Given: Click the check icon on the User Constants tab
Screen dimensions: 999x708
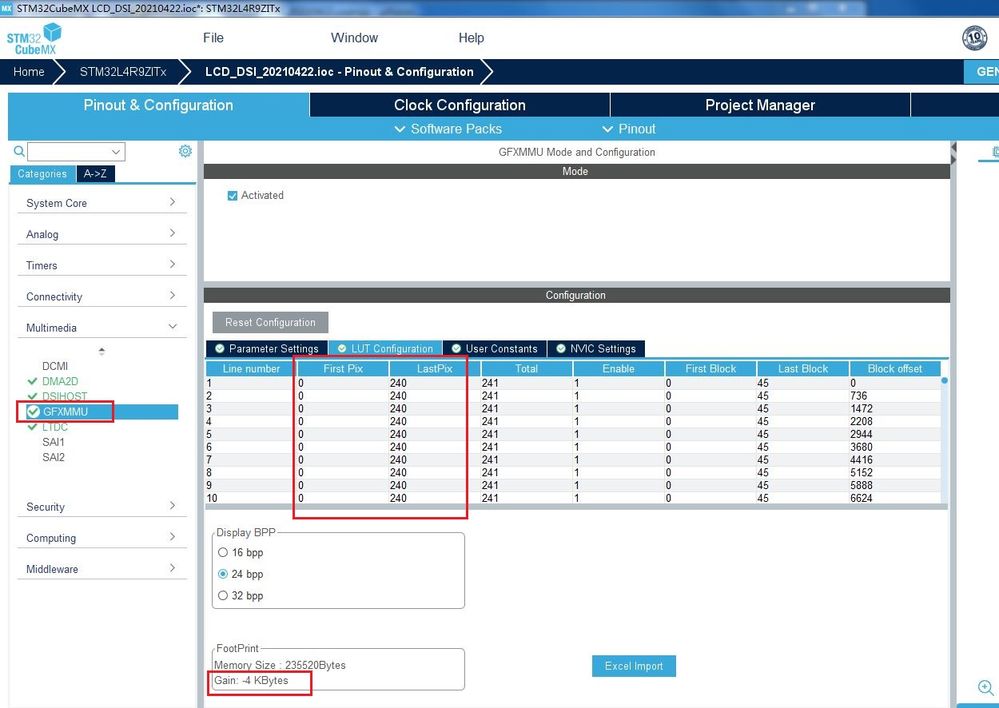Looking at the screenshot, I should pos(456,349).
